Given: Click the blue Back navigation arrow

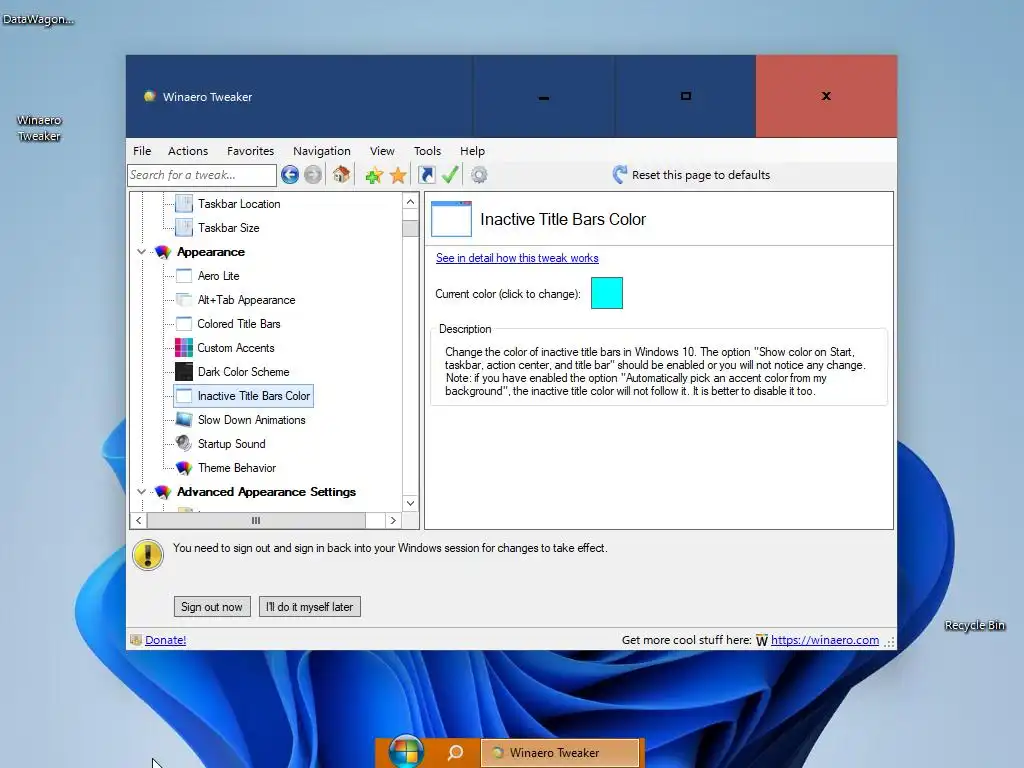Looking at the screenshot, I should coord(290,174).
